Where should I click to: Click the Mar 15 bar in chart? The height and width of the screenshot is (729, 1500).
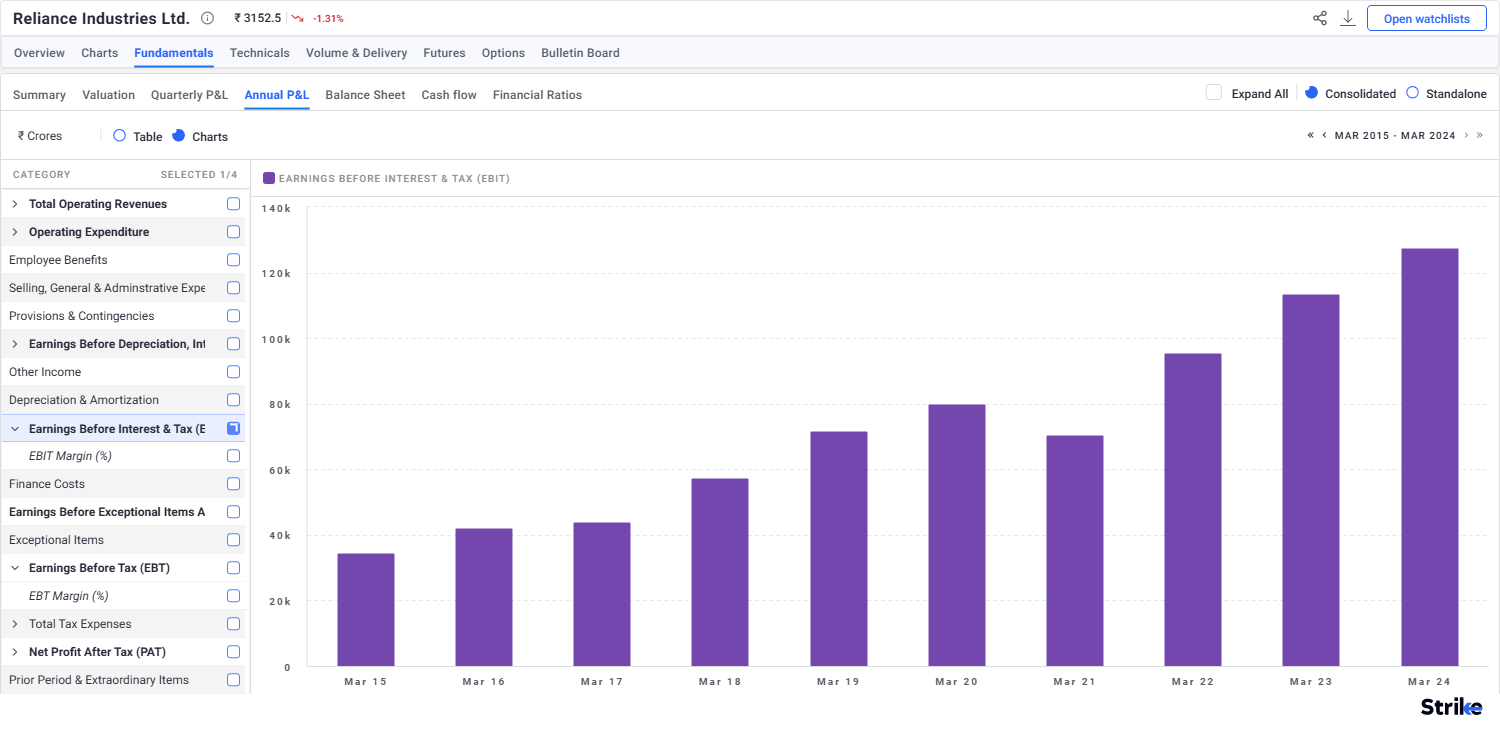click(366, 610)
